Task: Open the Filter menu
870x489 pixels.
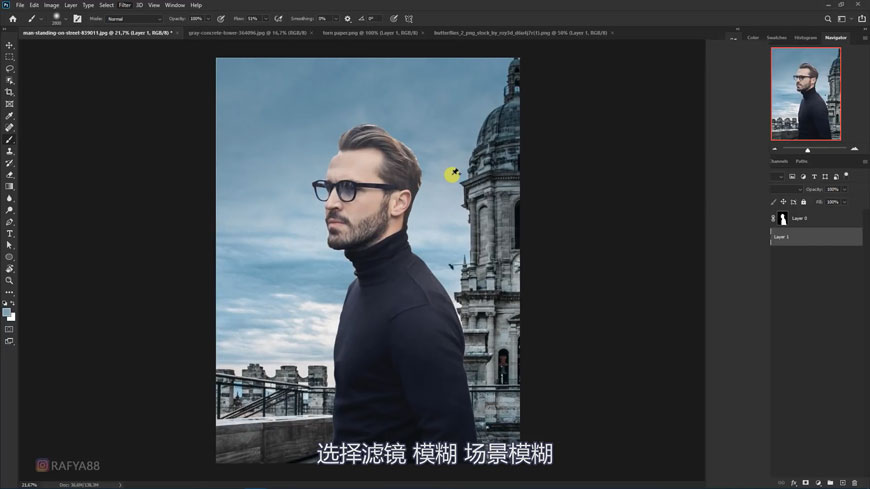Action: tap(124, 5)
